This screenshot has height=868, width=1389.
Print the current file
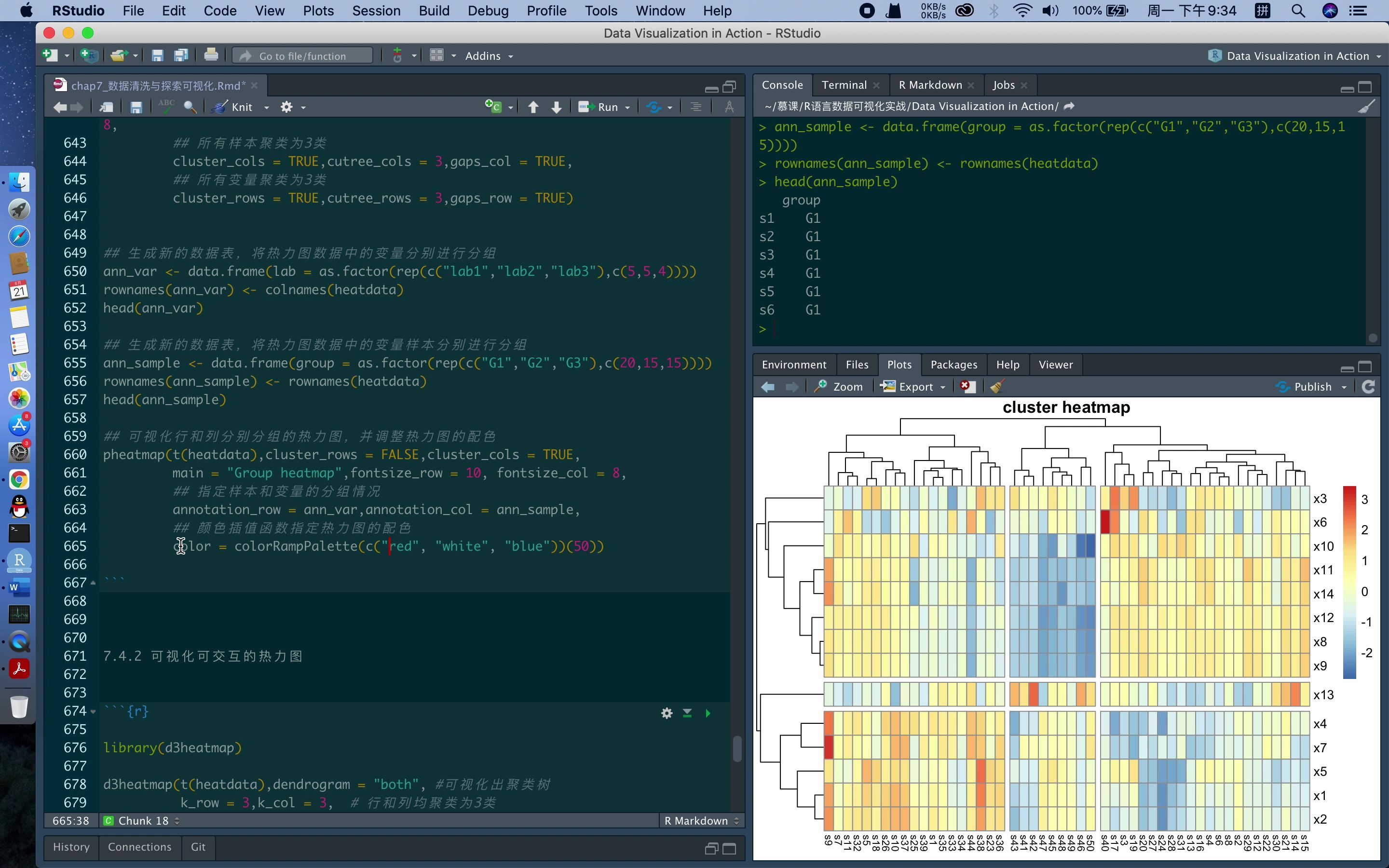211,55
